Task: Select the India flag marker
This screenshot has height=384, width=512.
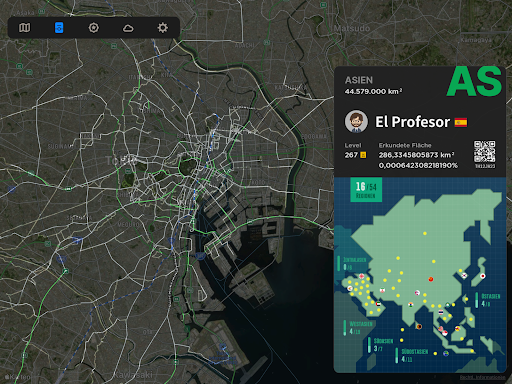Action: [411, 304]
